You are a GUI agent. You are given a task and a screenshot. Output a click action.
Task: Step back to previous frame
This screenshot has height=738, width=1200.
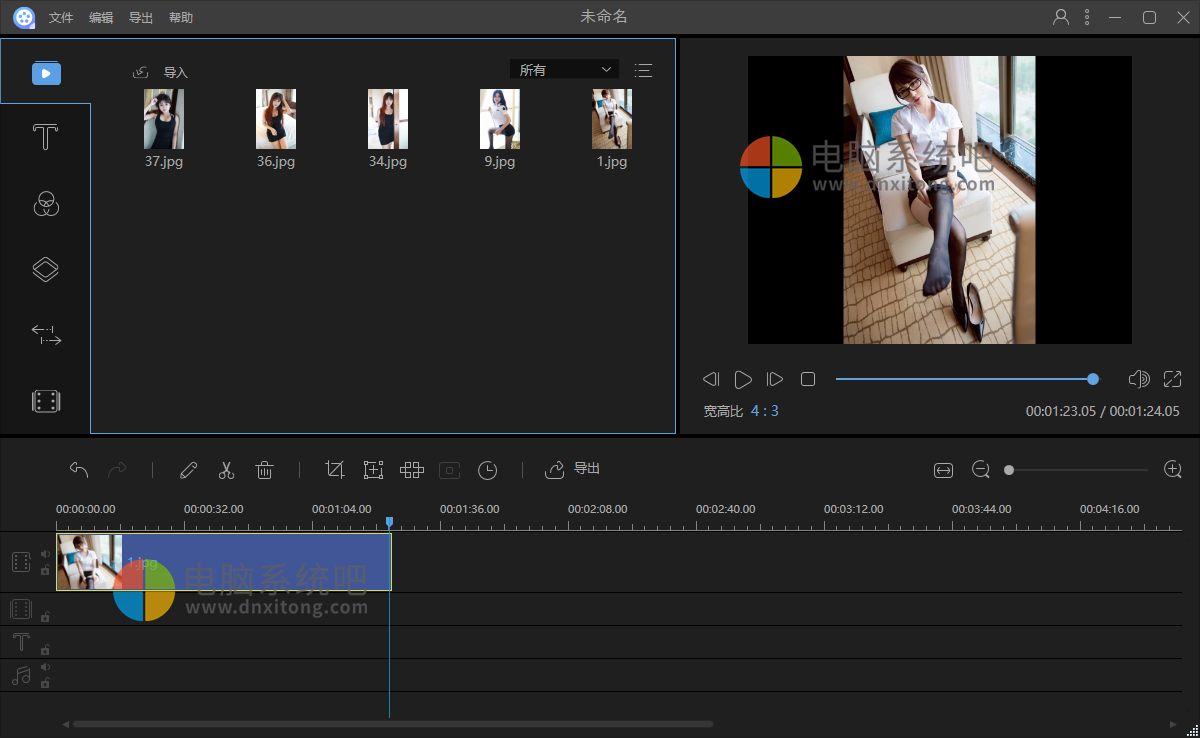click(711, 379)
